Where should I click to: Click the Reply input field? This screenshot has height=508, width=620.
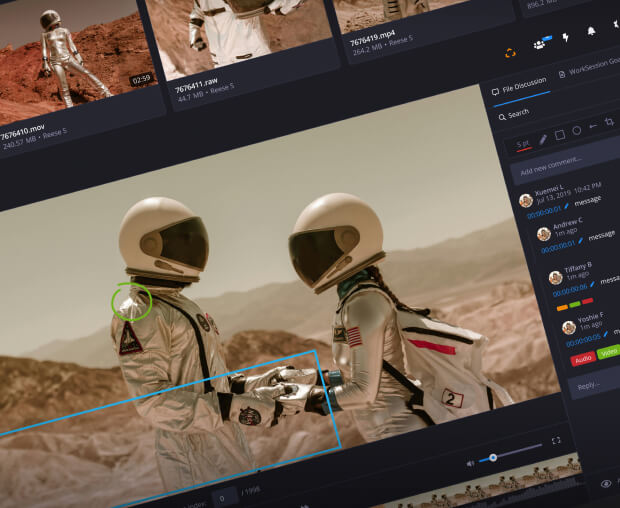[593, 384]
